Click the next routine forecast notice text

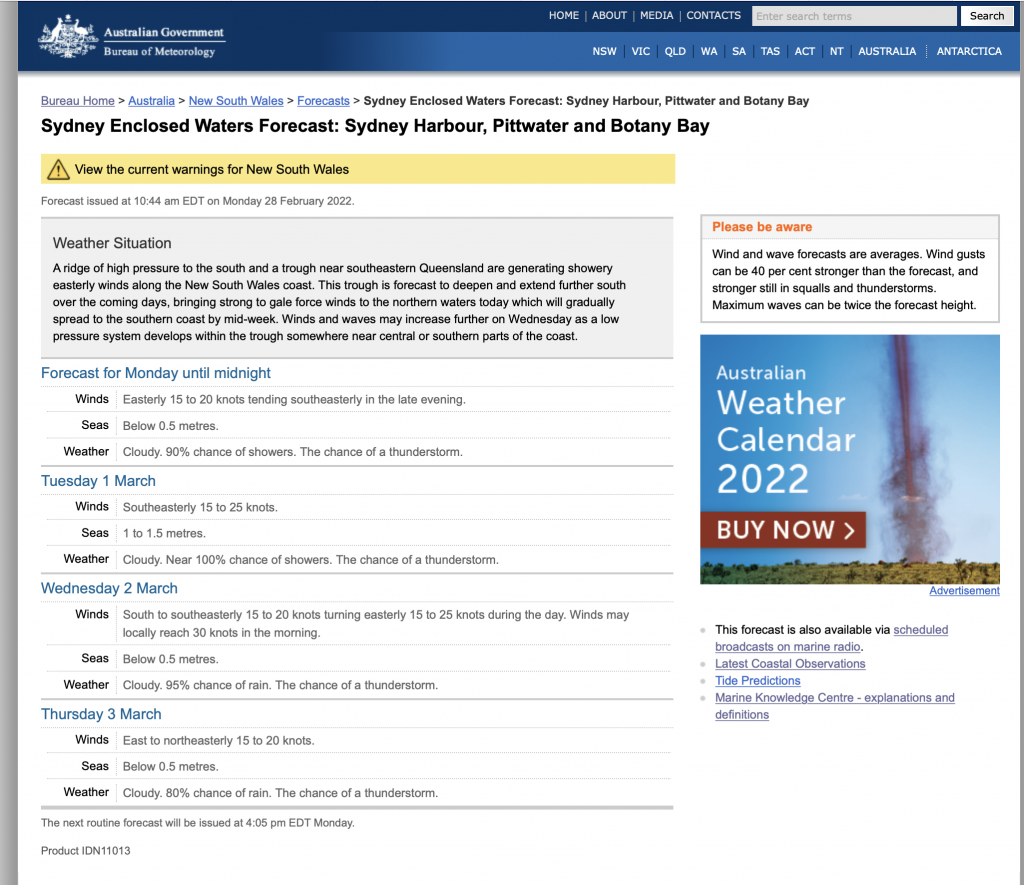tap(197, 823)
